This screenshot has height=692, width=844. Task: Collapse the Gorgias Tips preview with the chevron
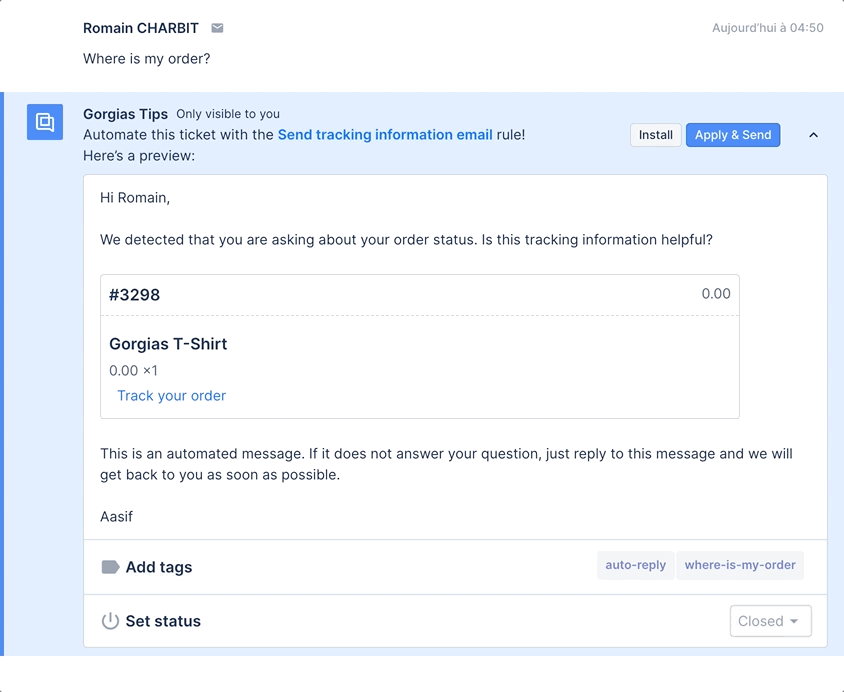coord(813,135)
